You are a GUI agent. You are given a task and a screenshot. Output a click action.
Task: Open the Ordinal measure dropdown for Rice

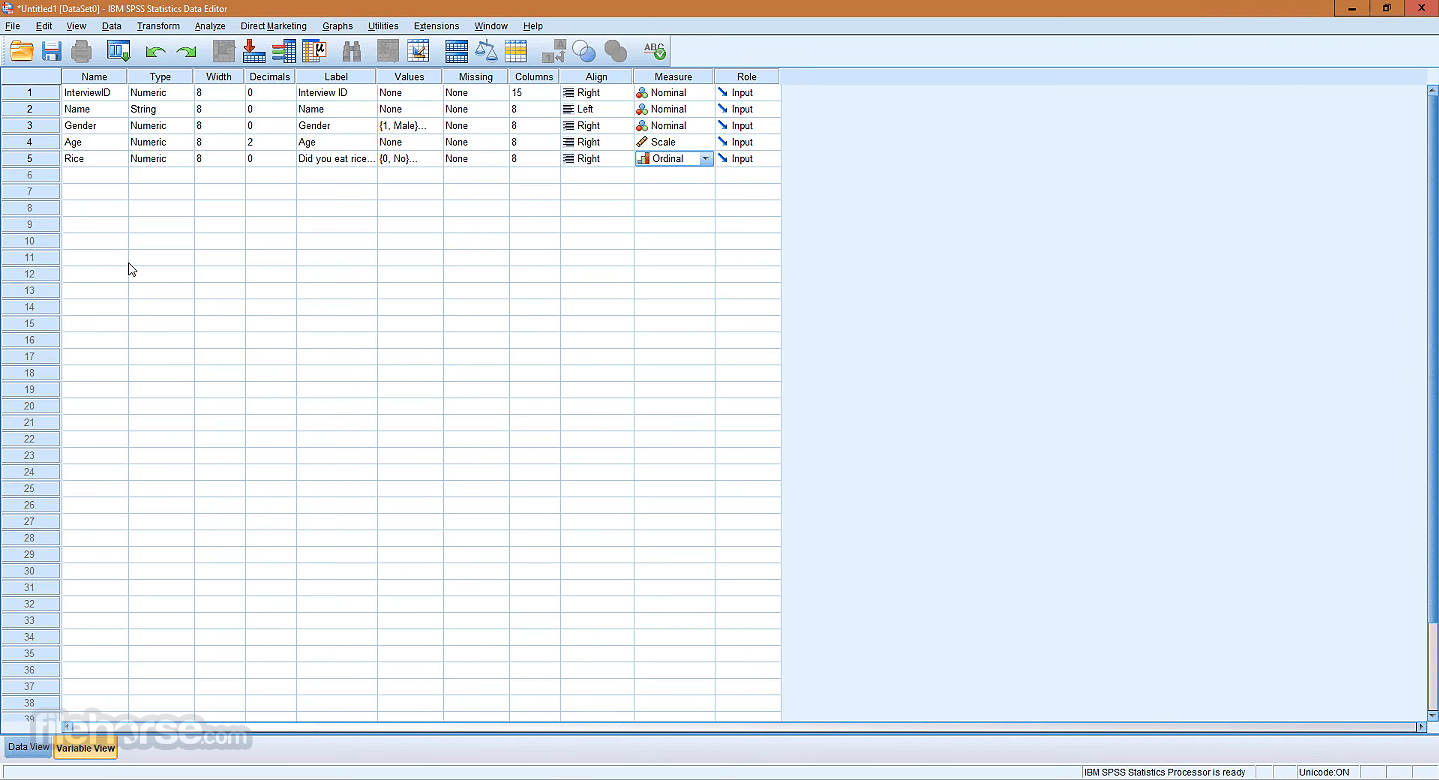[x=706, y=159]
